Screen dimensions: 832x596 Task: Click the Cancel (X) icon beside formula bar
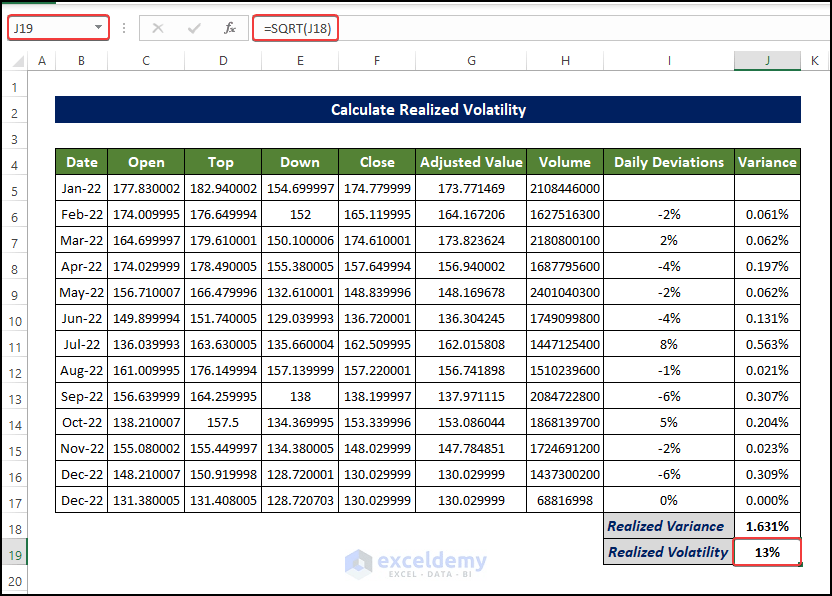(x=157, y=28)
